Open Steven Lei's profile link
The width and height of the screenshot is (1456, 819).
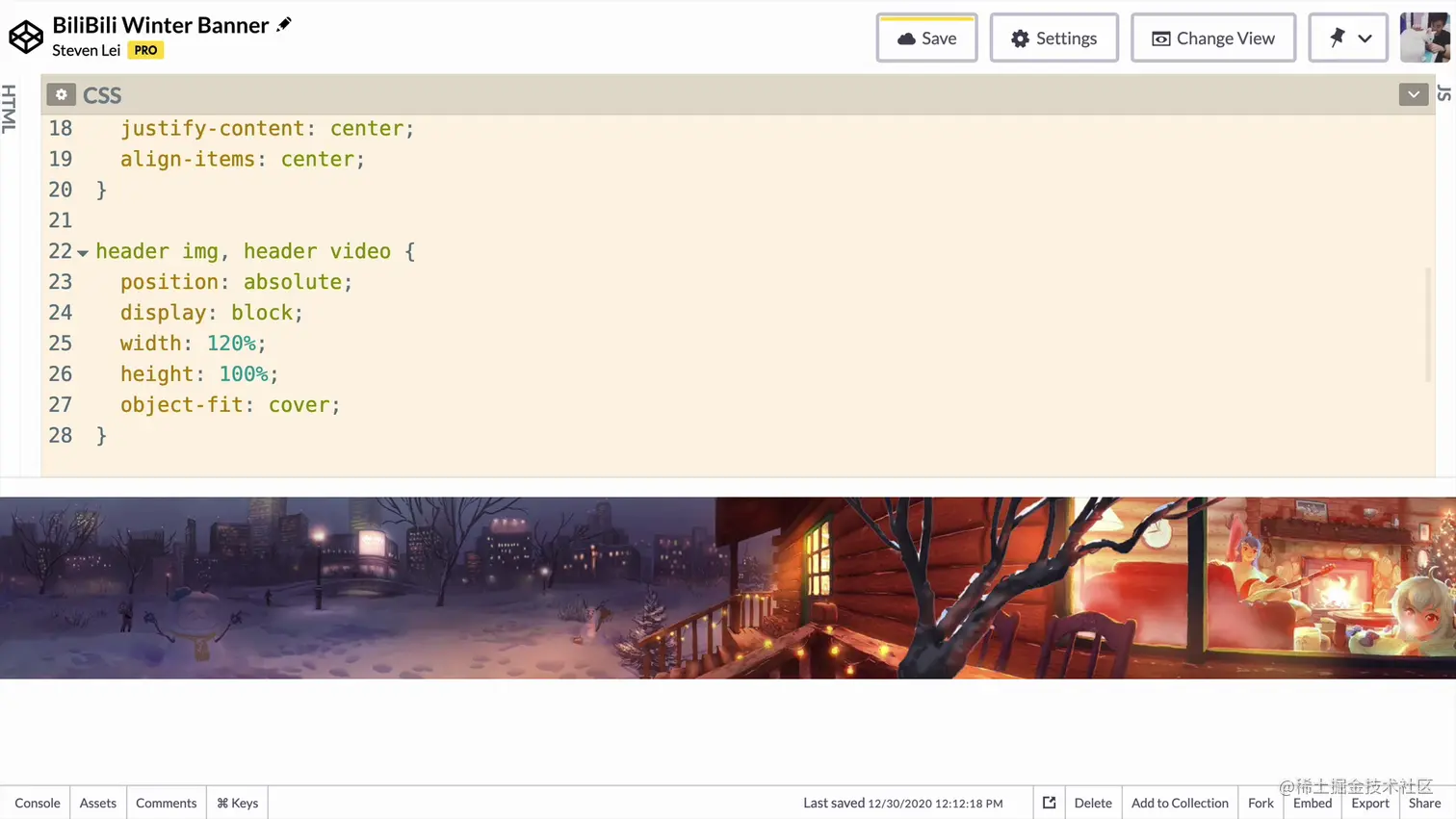pos(86,50)
